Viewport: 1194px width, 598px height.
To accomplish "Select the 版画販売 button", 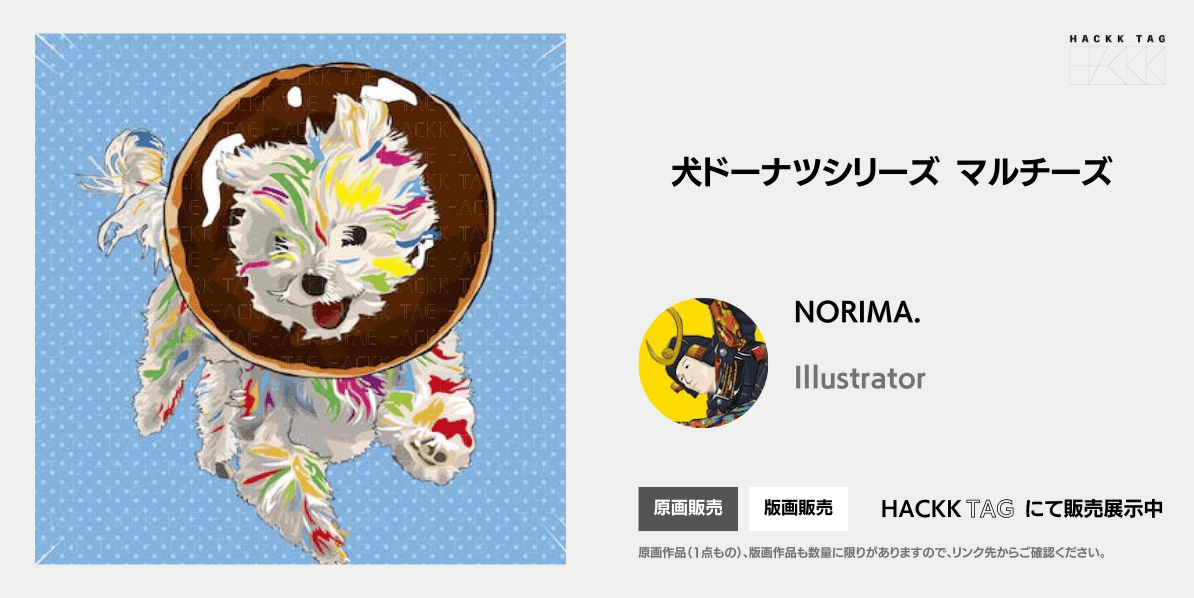I will click(798, 509).
